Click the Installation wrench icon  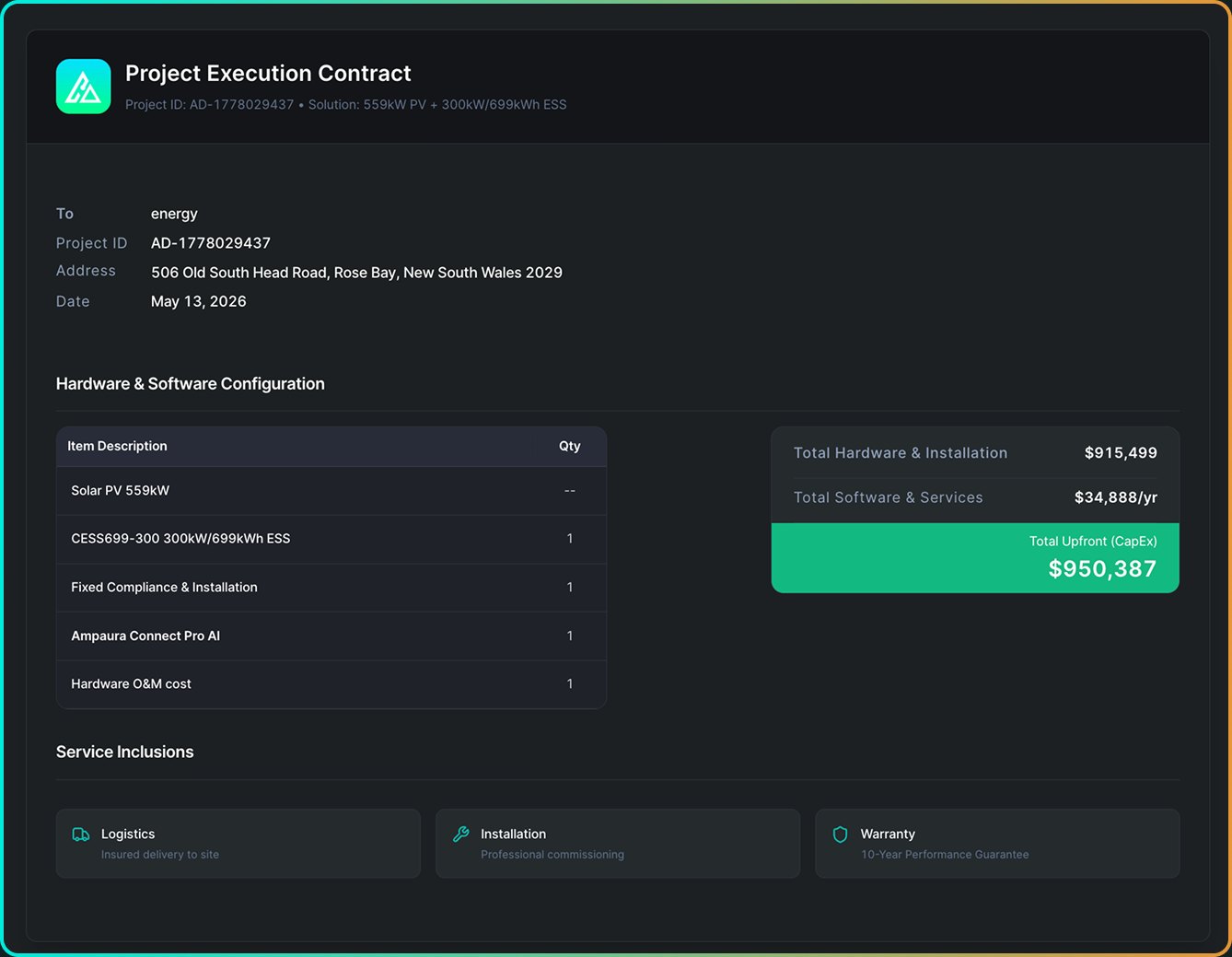tap(461, 834)
